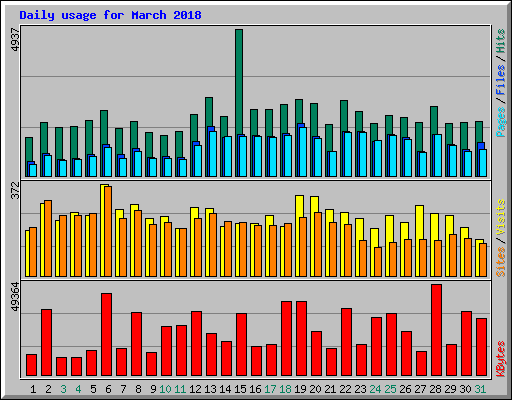Click the day 25 weekend axis label
The image size is (512, 400).
tap(390, 389)
